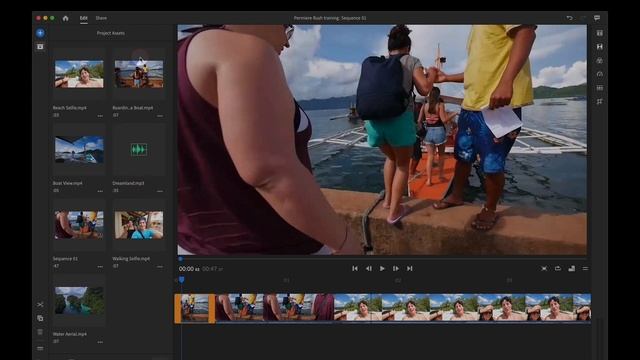Open the Audio panel icon
Viewport: 640px width, 360px height.
(x=600, y=88)
